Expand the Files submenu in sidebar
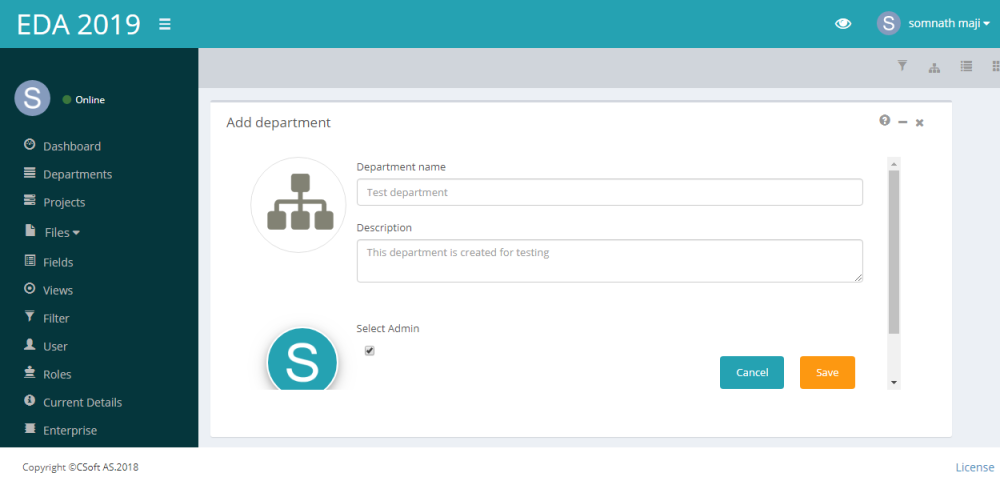The image size is (1000, 485). click(x=61, y=232)
